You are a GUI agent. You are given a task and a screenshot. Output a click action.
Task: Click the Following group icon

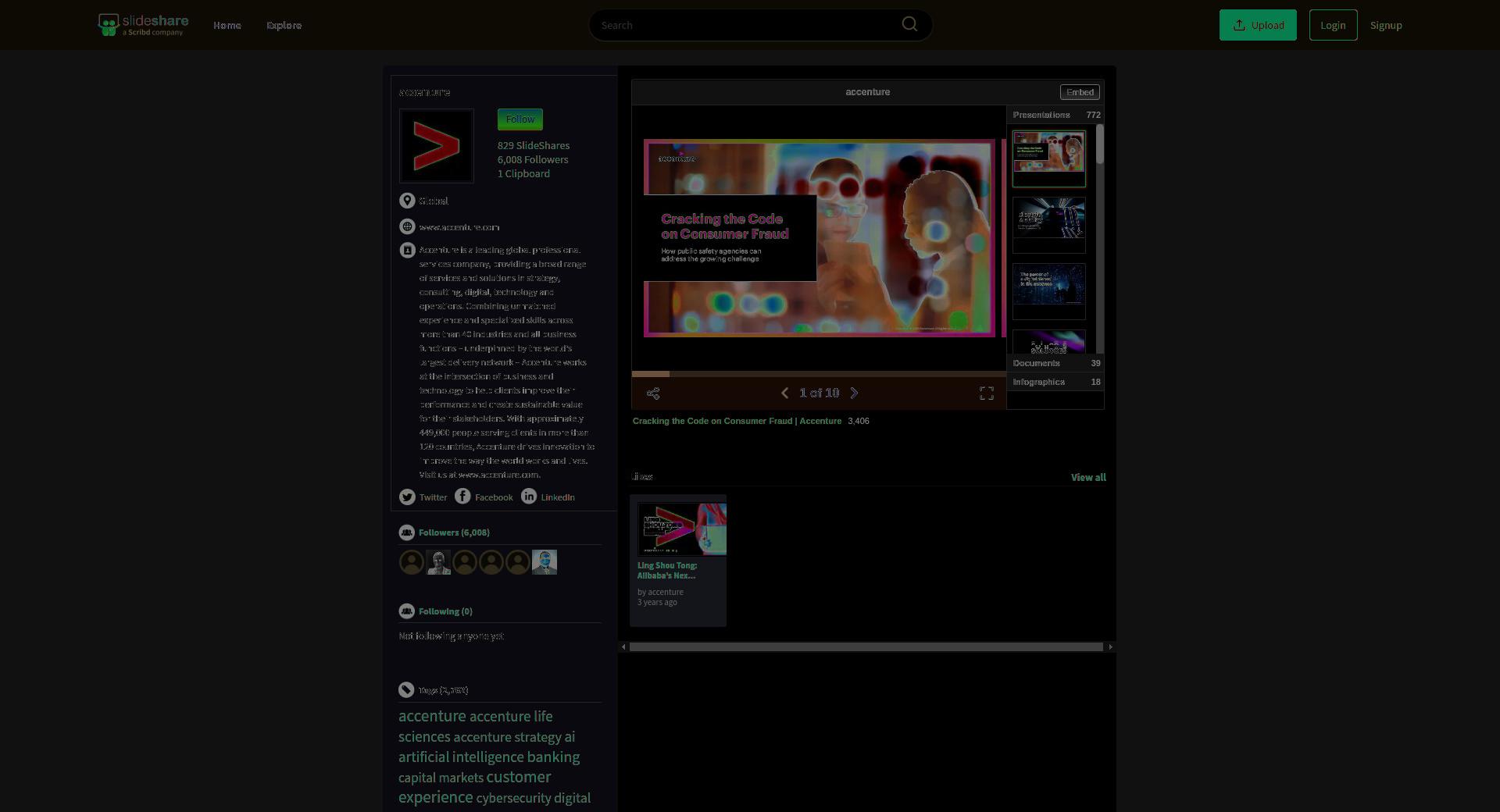click(x=406, y=611)
